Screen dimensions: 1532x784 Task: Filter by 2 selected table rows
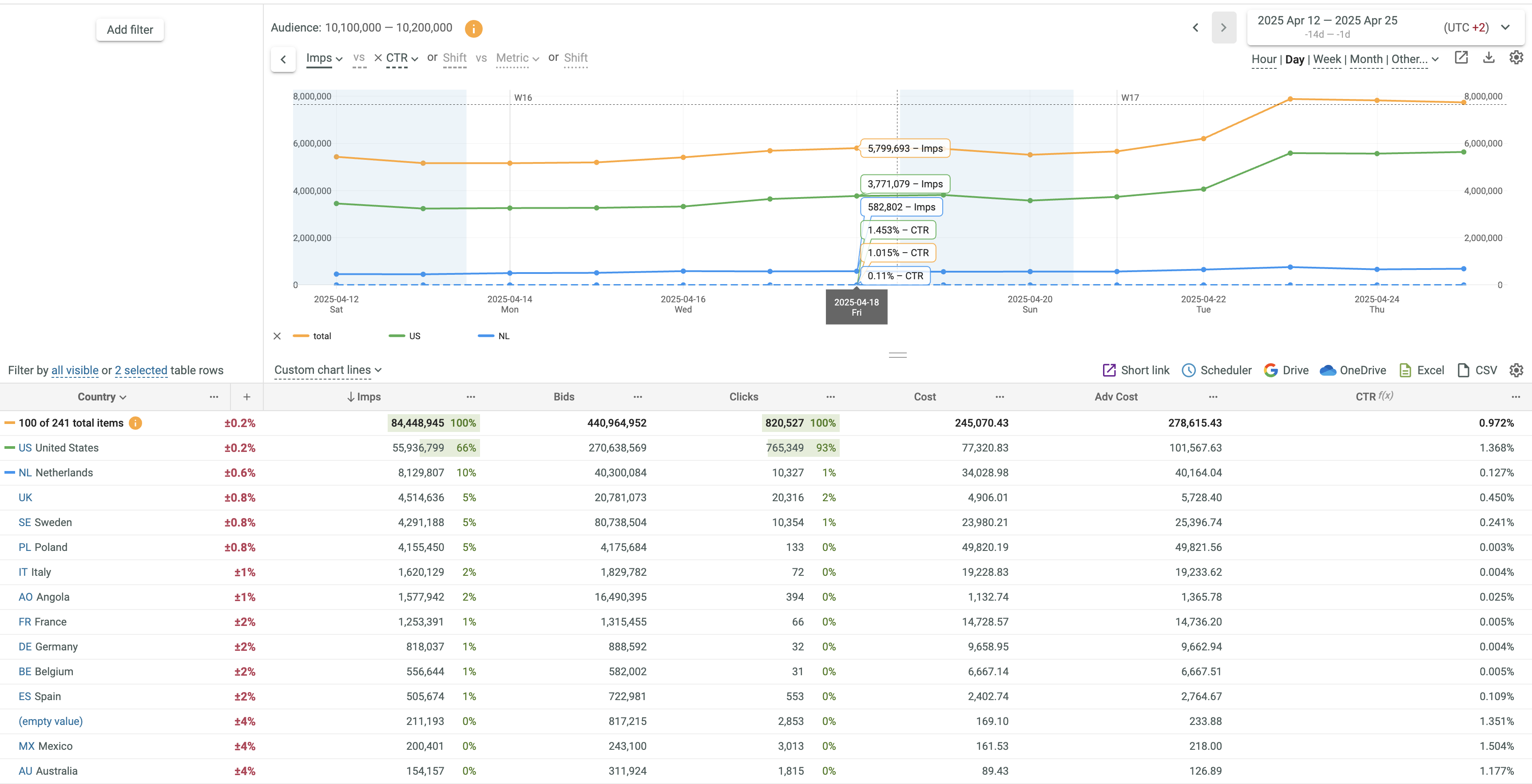pyautogui.click(x=141, y=370)
